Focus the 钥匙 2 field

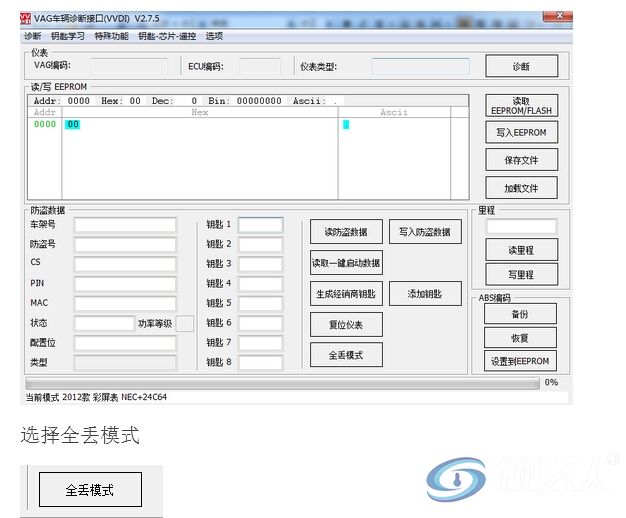(x=261, y=244)
